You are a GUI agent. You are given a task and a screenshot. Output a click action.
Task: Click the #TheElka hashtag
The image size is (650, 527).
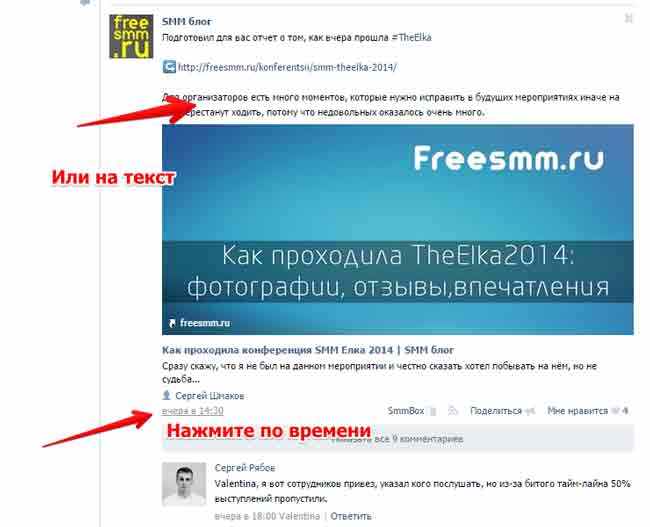click(x=412, y=38)
